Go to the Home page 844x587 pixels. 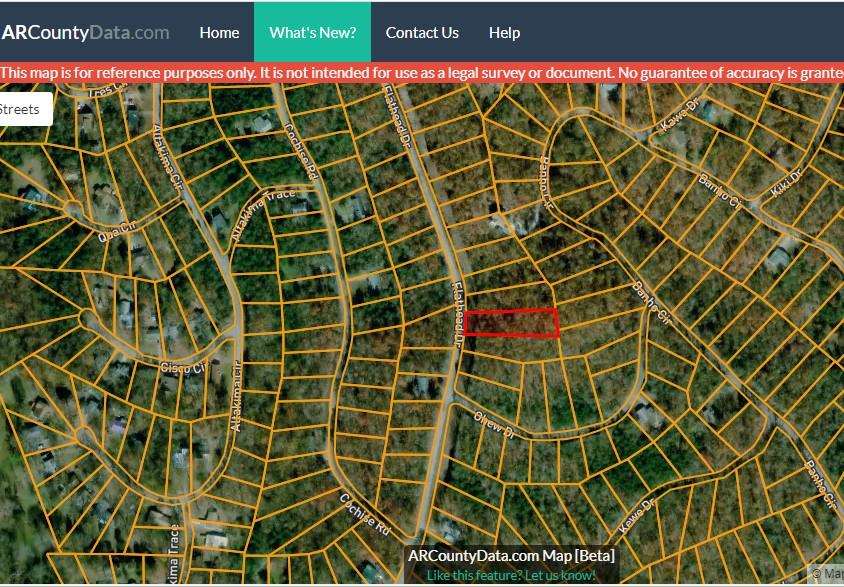coord(219,32)
